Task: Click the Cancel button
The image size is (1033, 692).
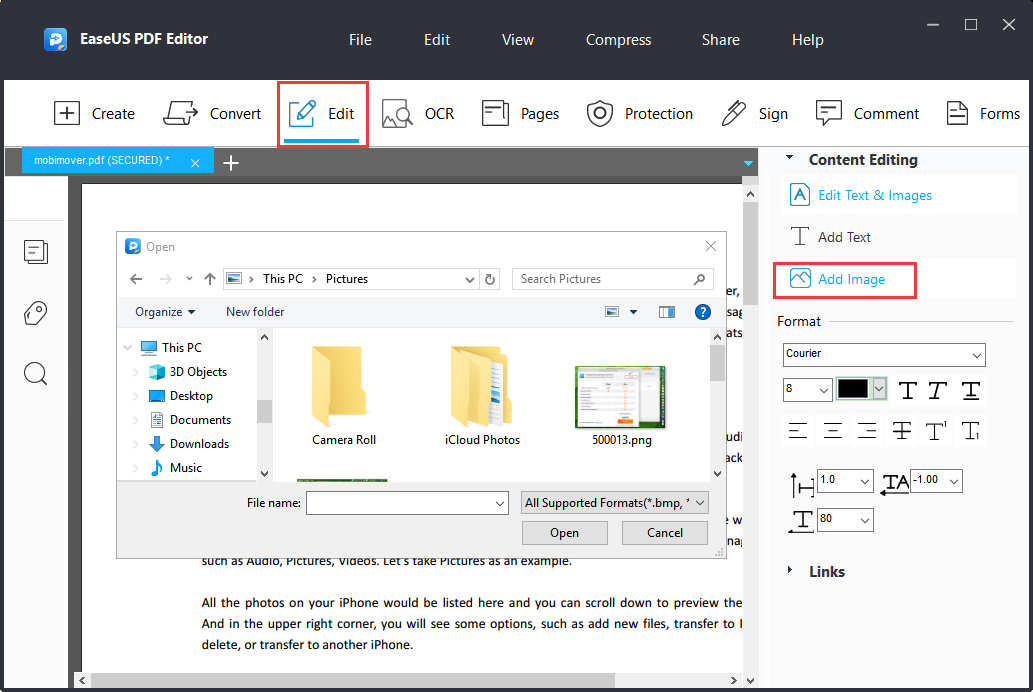Action: click(x=665, y=533)
